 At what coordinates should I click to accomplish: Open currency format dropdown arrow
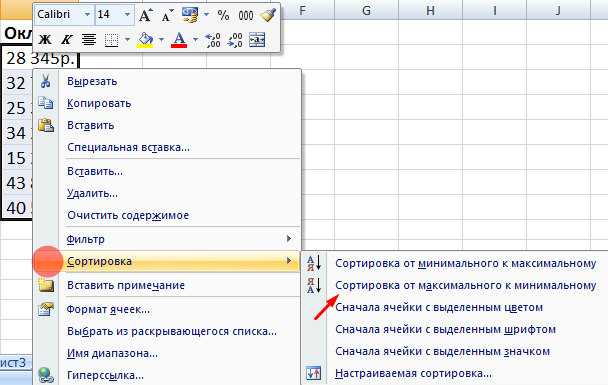pos(206,15)
